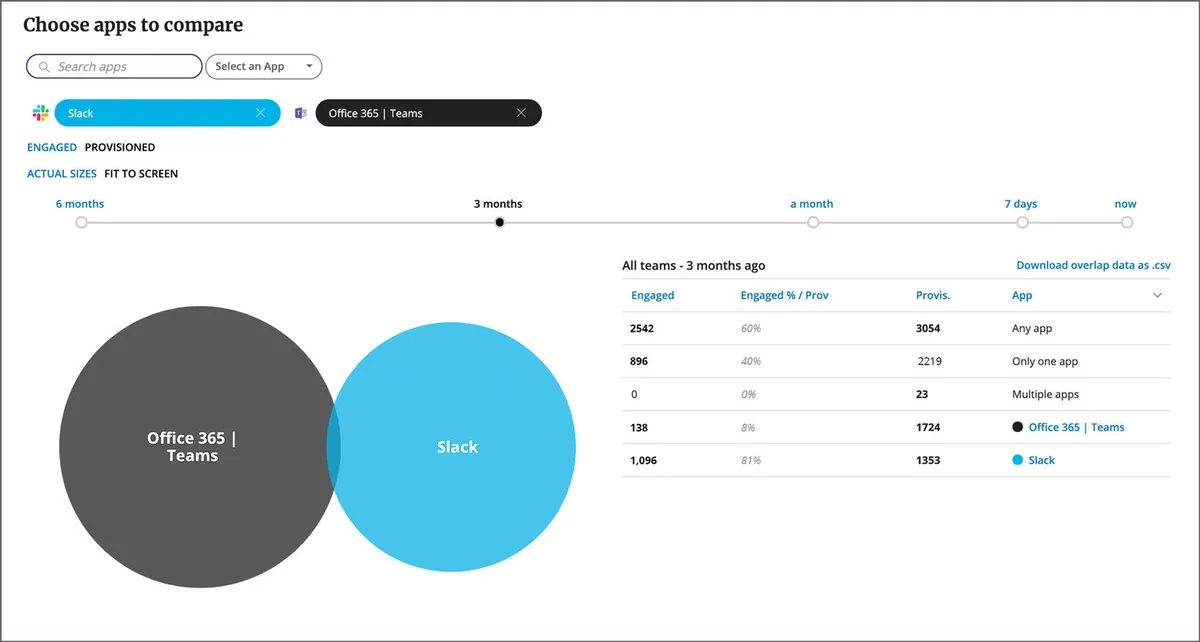The image size is (1200, 642).
Task: Select the 6 months timeline point
Action: (x=82, y=222)
